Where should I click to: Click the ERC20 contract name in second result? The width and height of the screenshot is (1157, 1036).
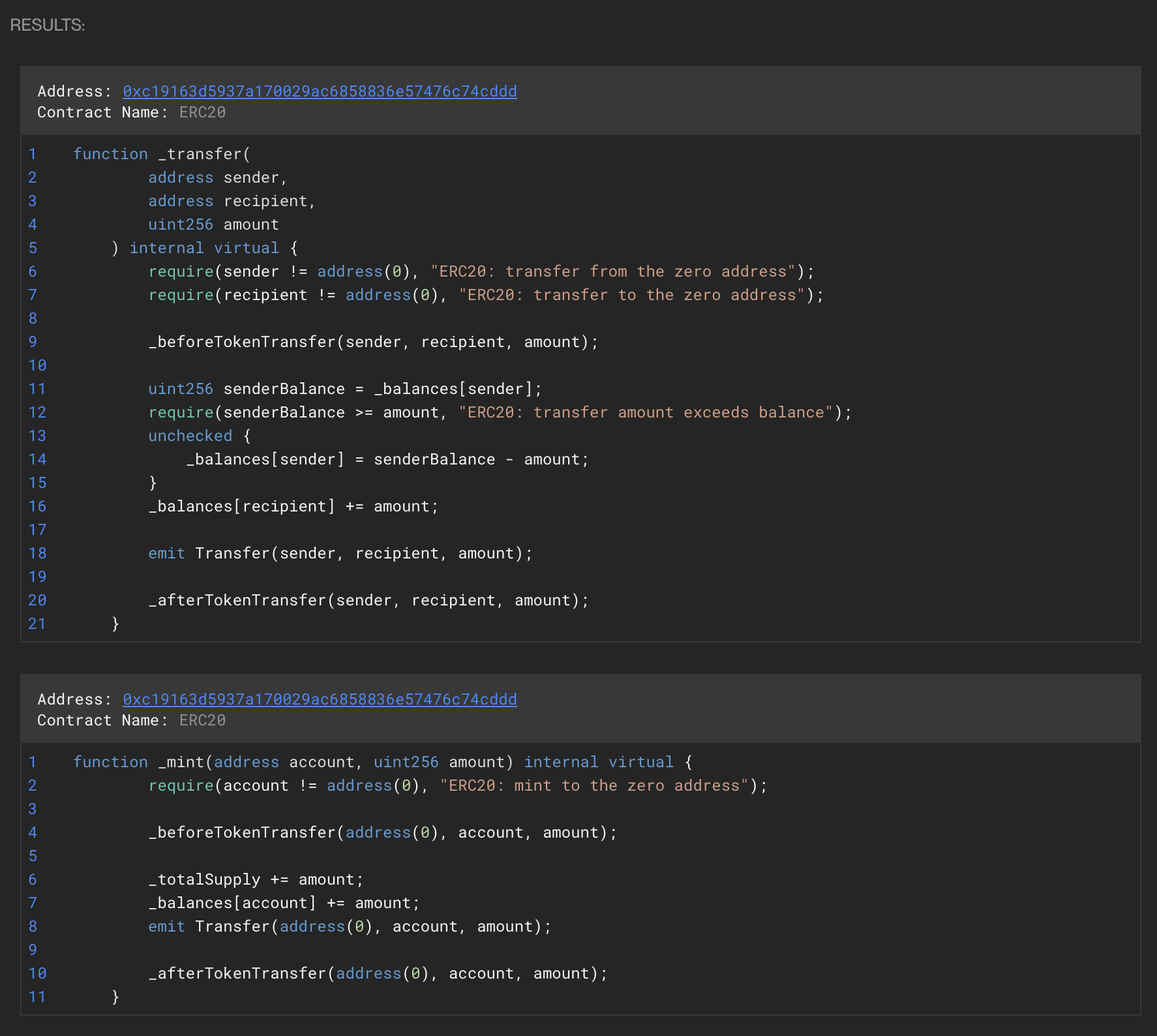click(202, 720)
